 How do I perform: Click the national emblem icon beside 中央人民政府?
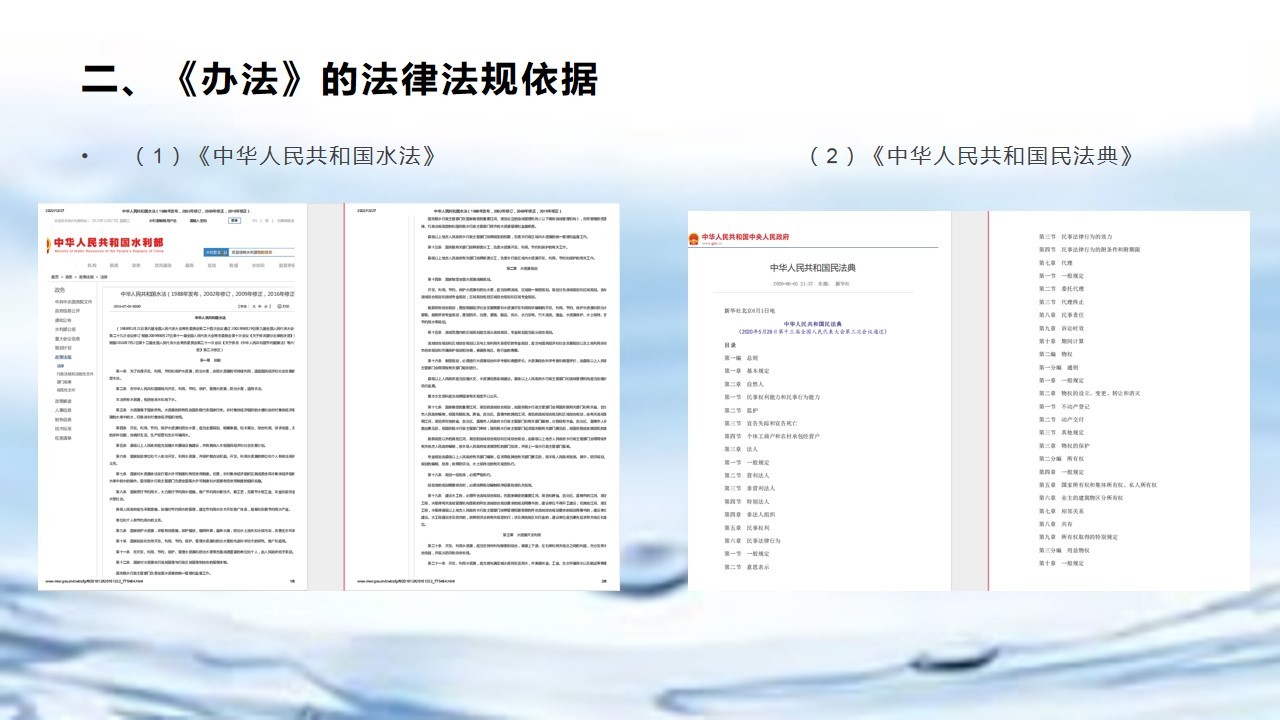coord(693,238)
